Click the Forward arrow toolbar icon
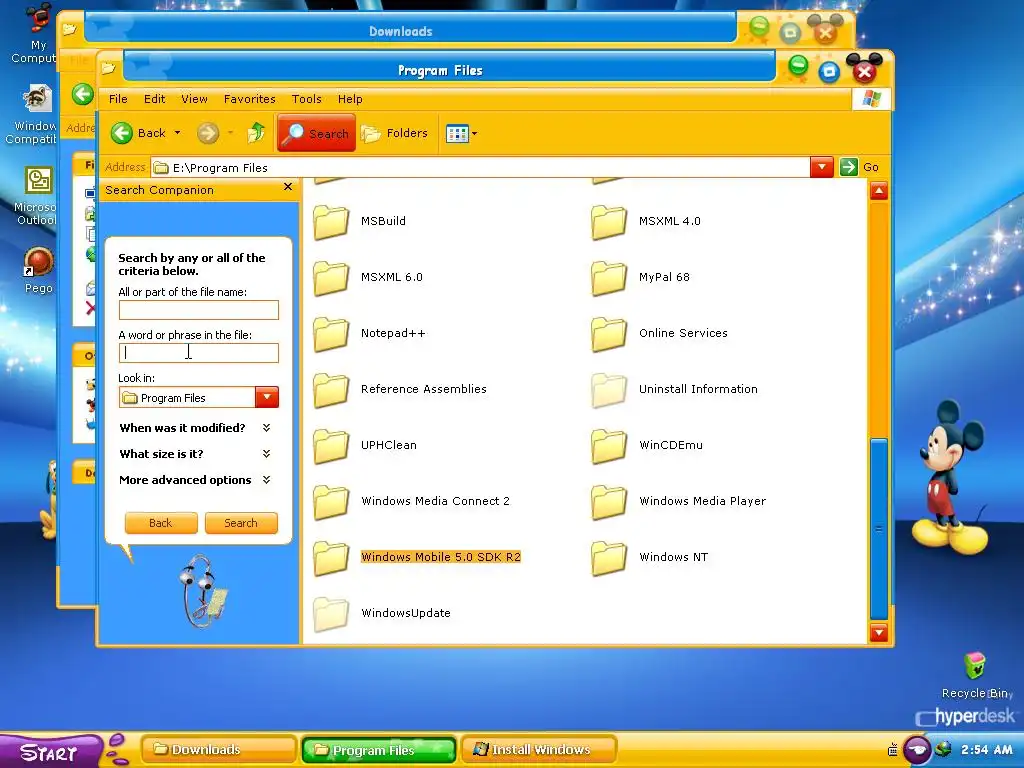This screenshot has width=1024, height=768. pos(208,133)
